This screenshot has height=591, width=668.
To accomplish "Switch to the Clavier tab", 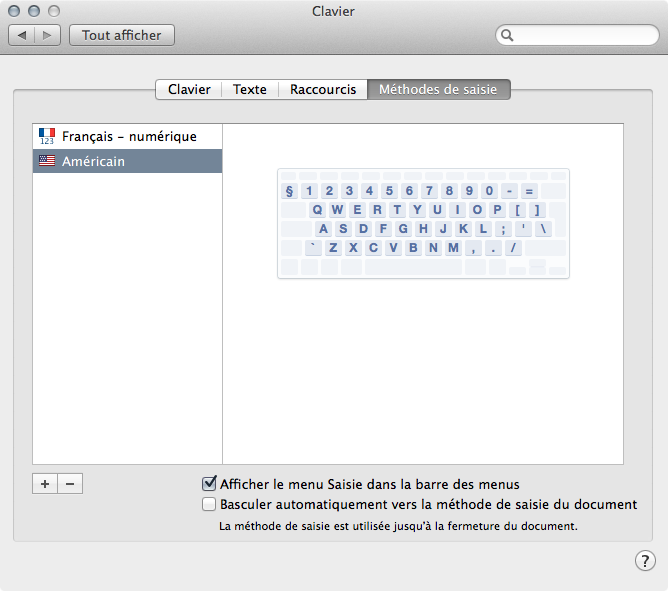I will (189, 89).
